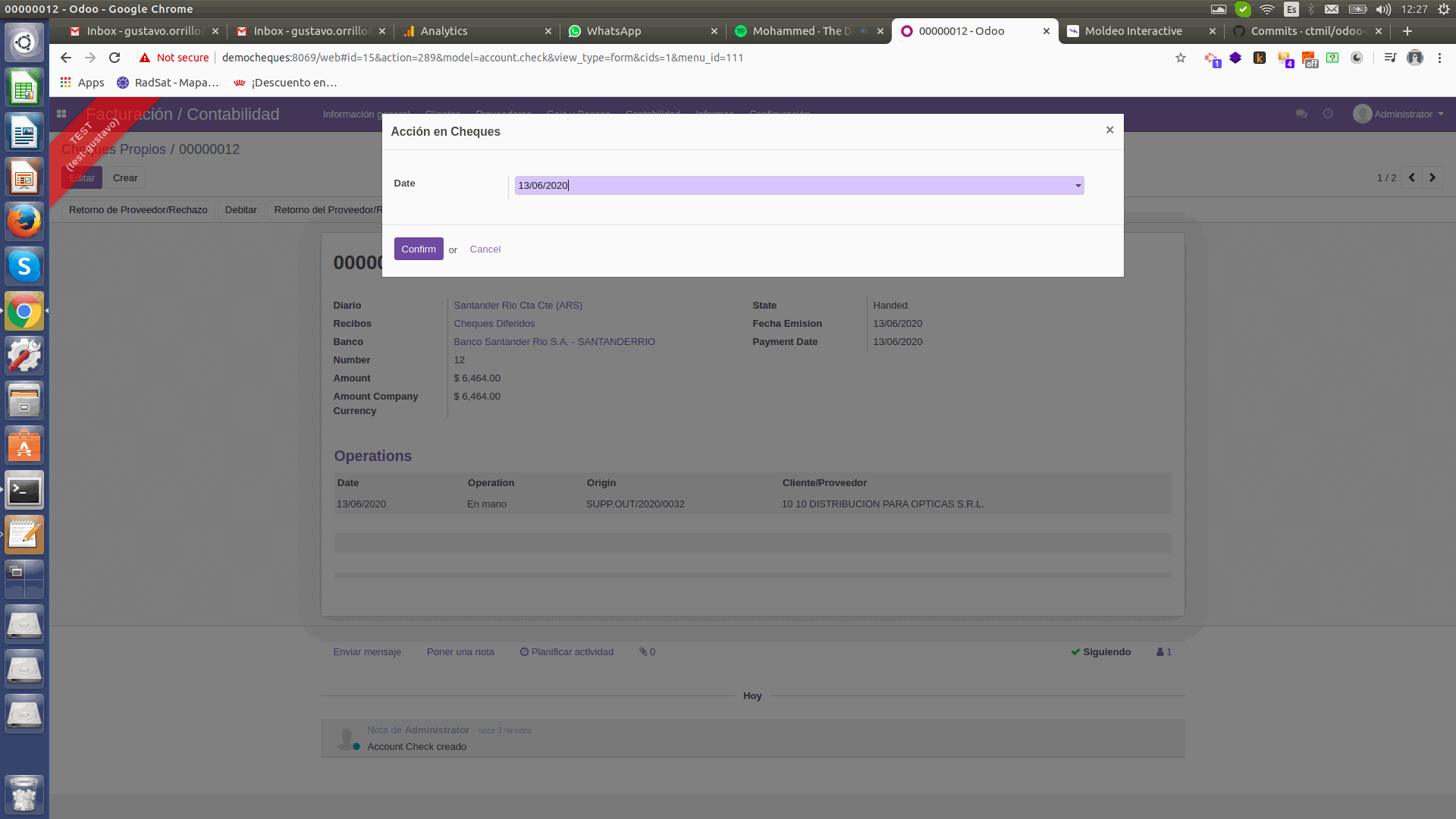Viewport: 1456px width, 819px height.
Task: Confirm the cheque action
Action: pos(419,249)
